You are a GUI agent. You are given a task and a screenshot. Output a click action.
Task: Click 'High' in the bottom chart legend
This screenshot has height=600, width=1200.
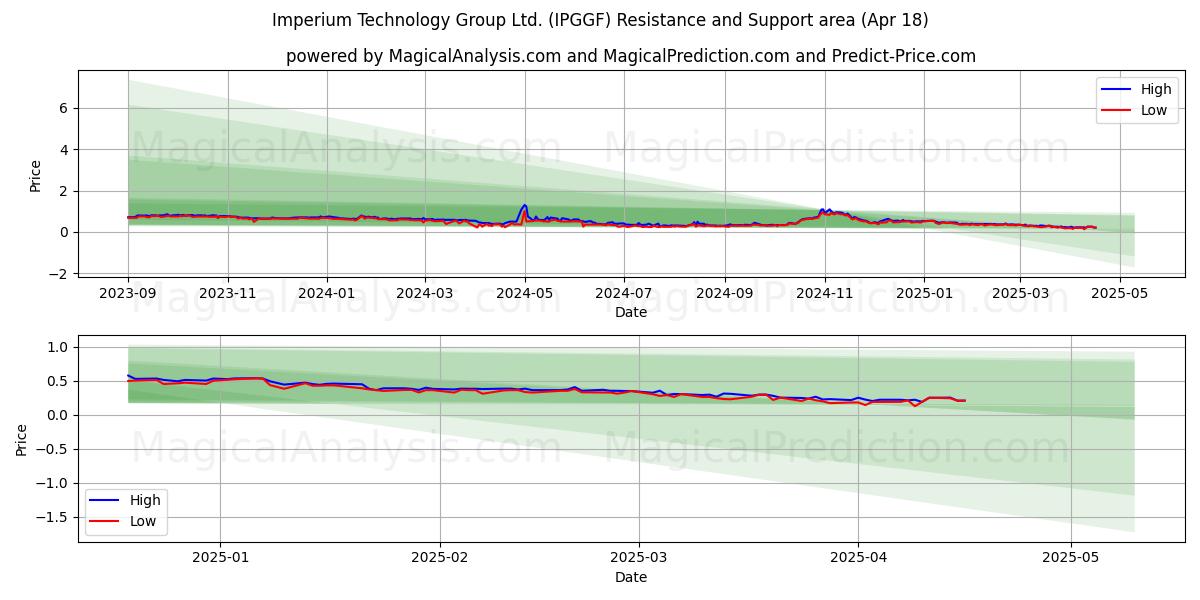click(145, 500)
